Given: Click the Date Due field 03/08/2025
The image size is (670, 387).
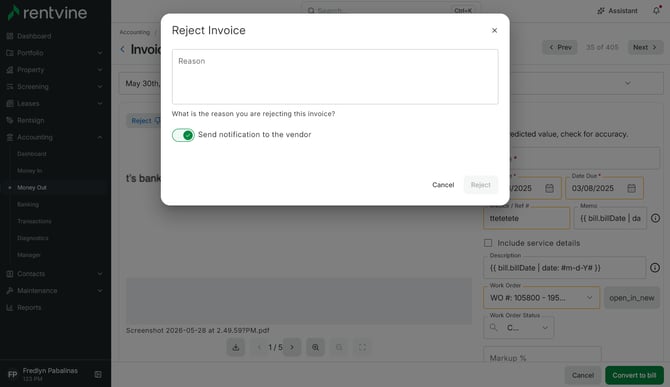Looking at the screenshot, I should pyautogui.click(x=604, y=188).
